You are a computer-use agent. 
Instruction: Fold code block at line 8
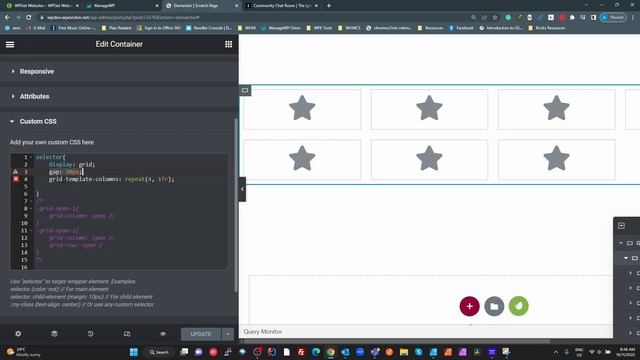pos(31,209)
